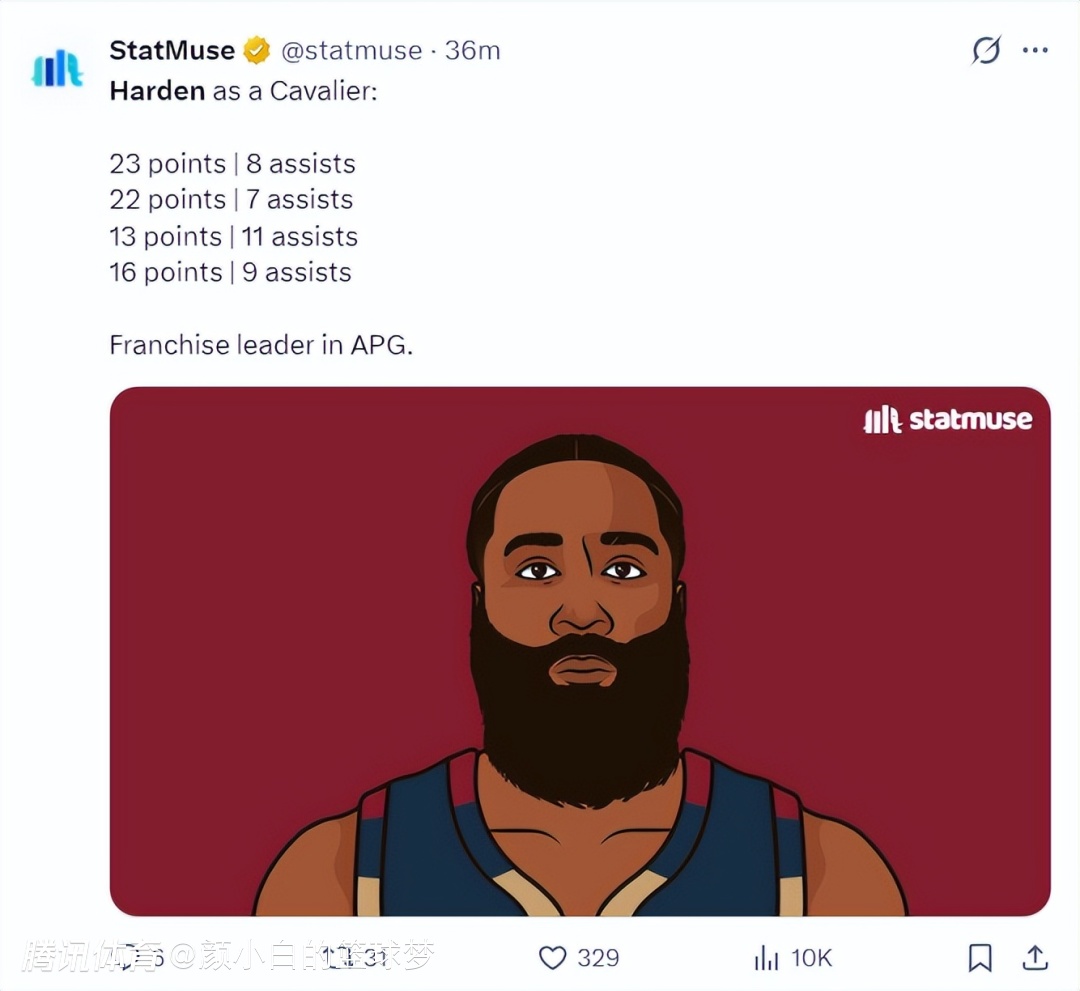
Task: Click the 329 likes count
Action: pos(598,958)
